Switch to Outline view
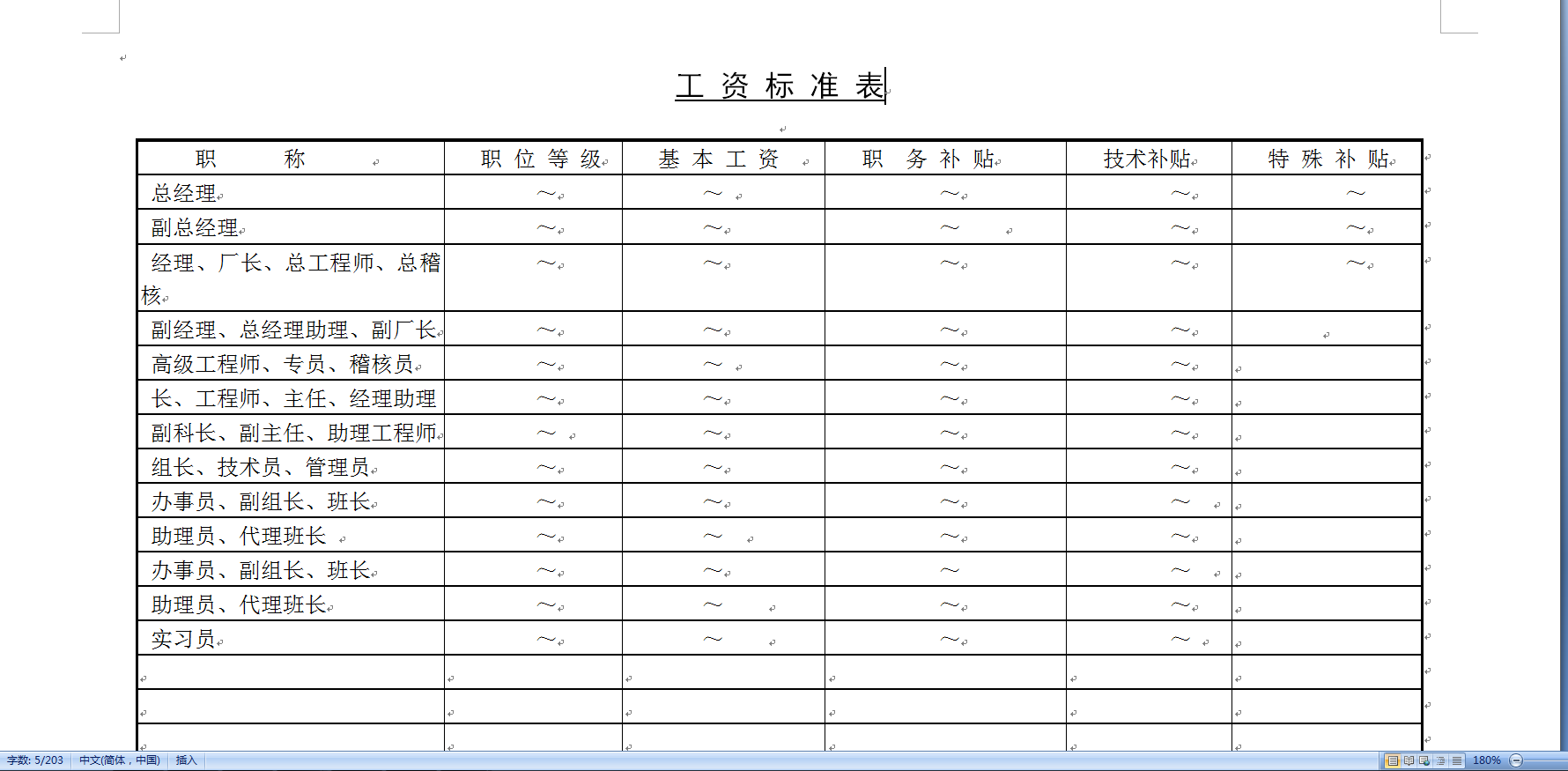Screen dimensions: 1568x771 point(1440,760)
